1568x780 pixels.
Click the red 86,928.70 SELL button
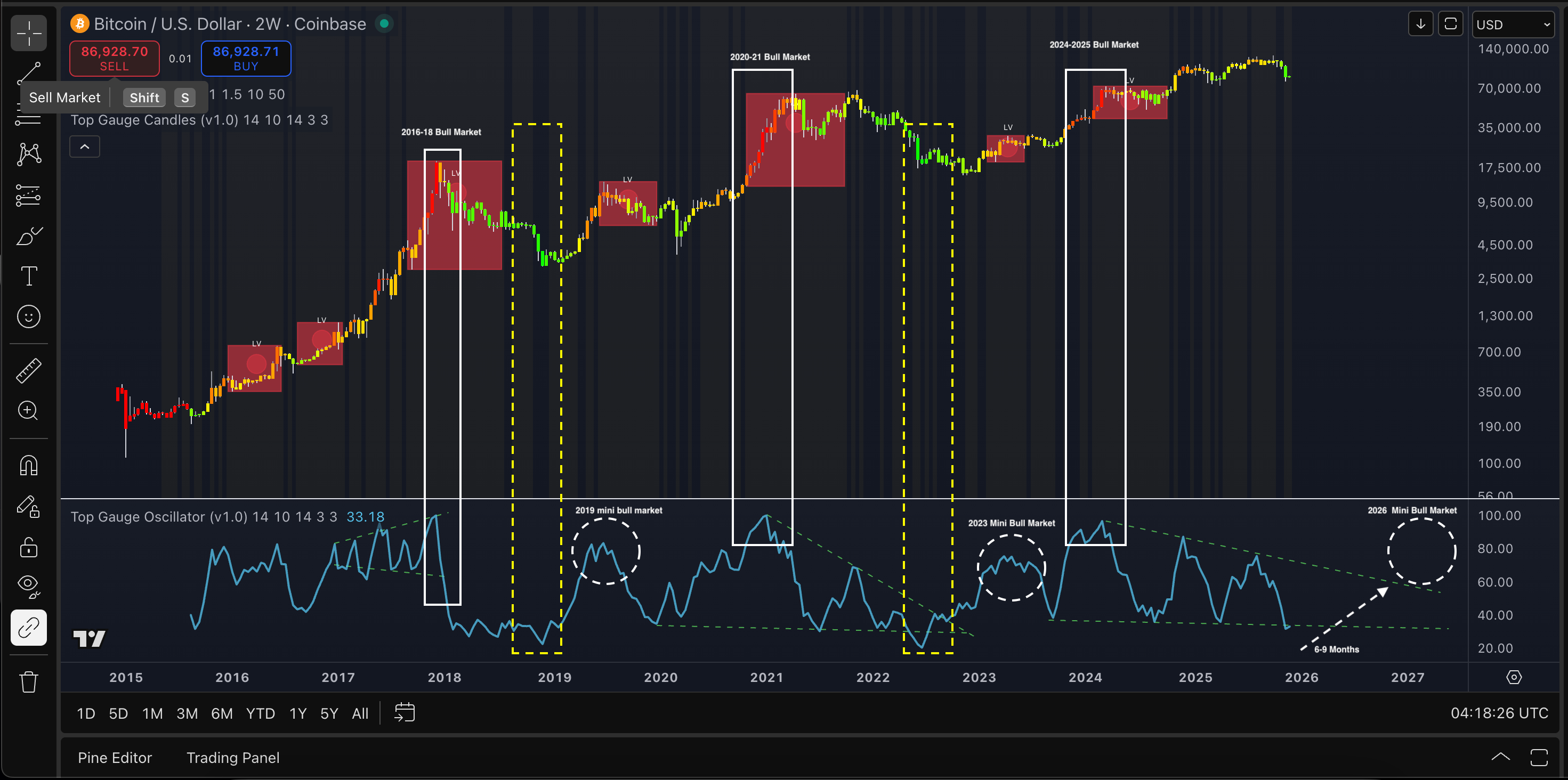[115, 59]
